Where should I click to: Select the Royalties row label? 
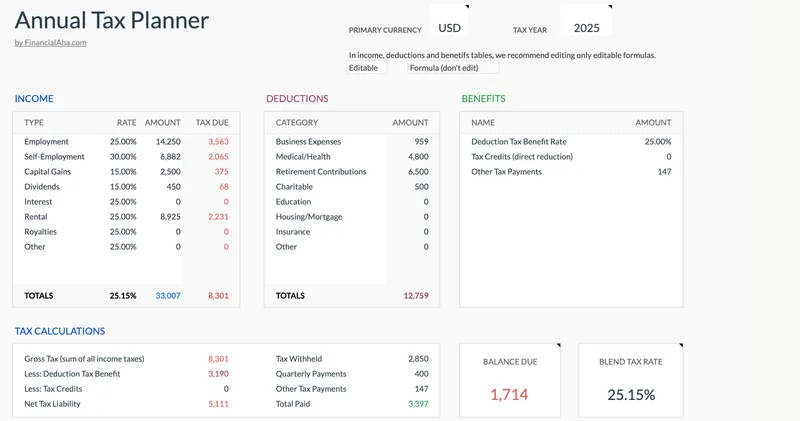(x=40, y=232)
